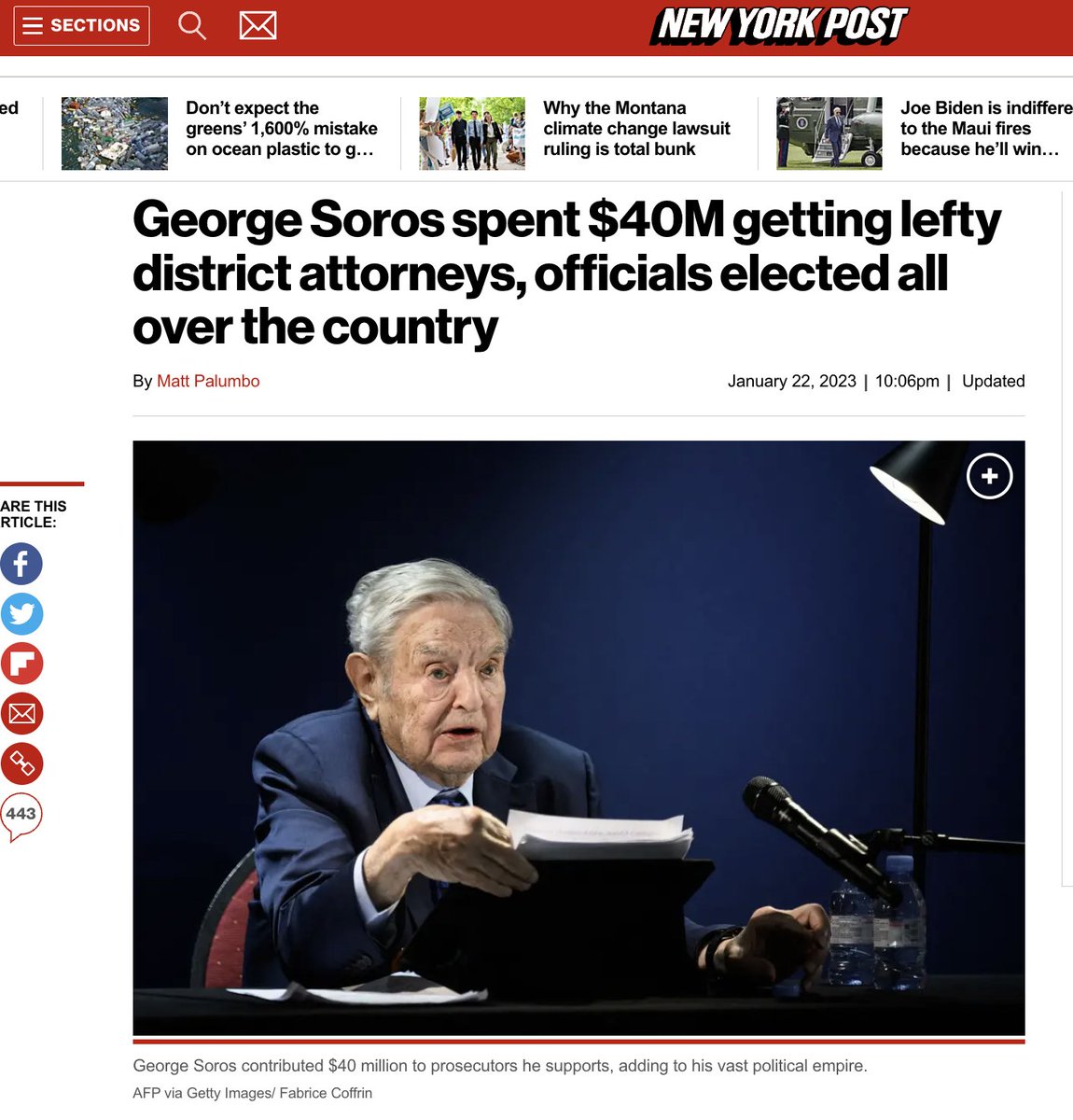Click Montana climate protest thumbnail

click(x=472, y=133)
